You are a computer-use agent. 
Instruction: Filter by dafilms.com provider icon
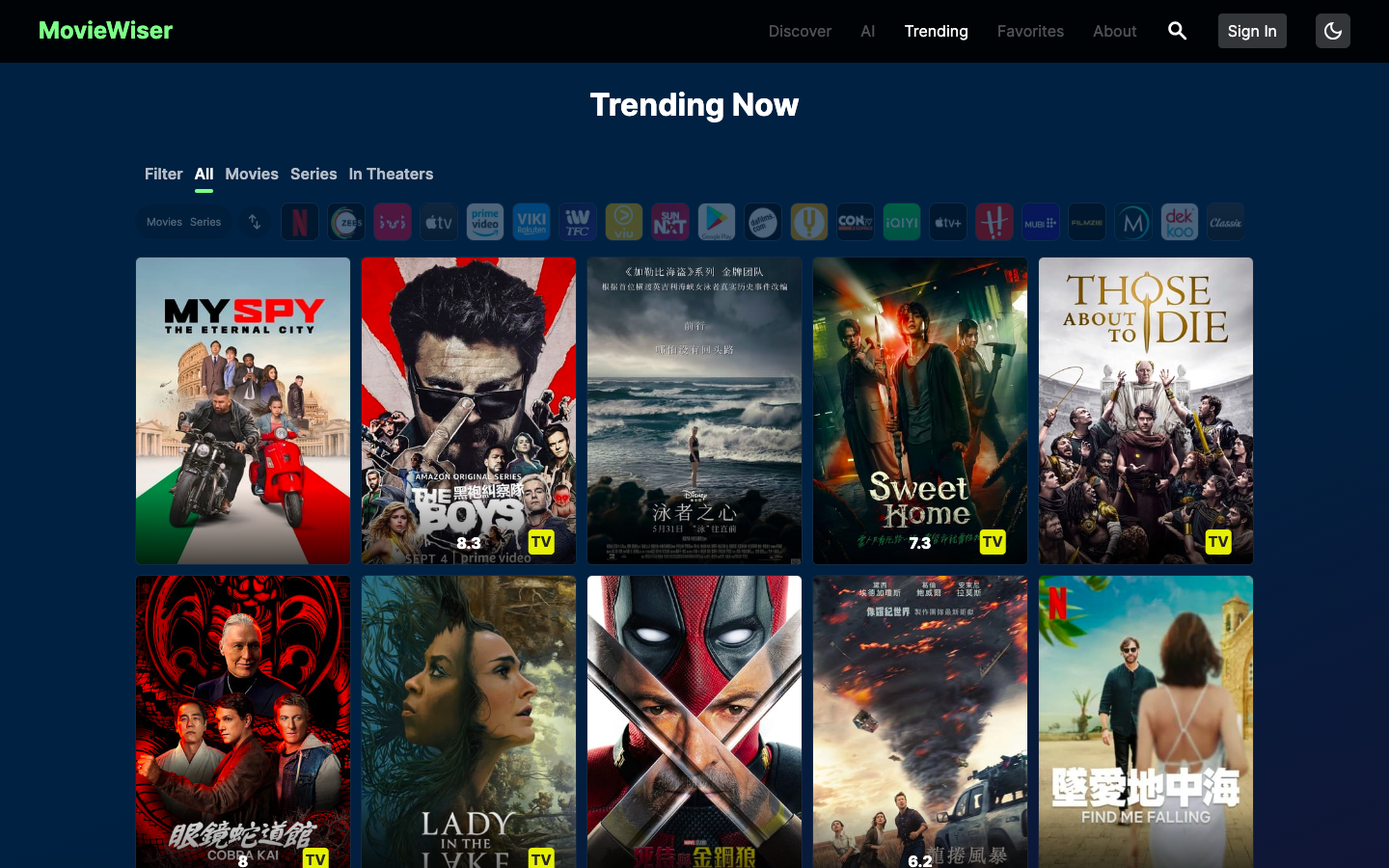[x=763, y=223]
